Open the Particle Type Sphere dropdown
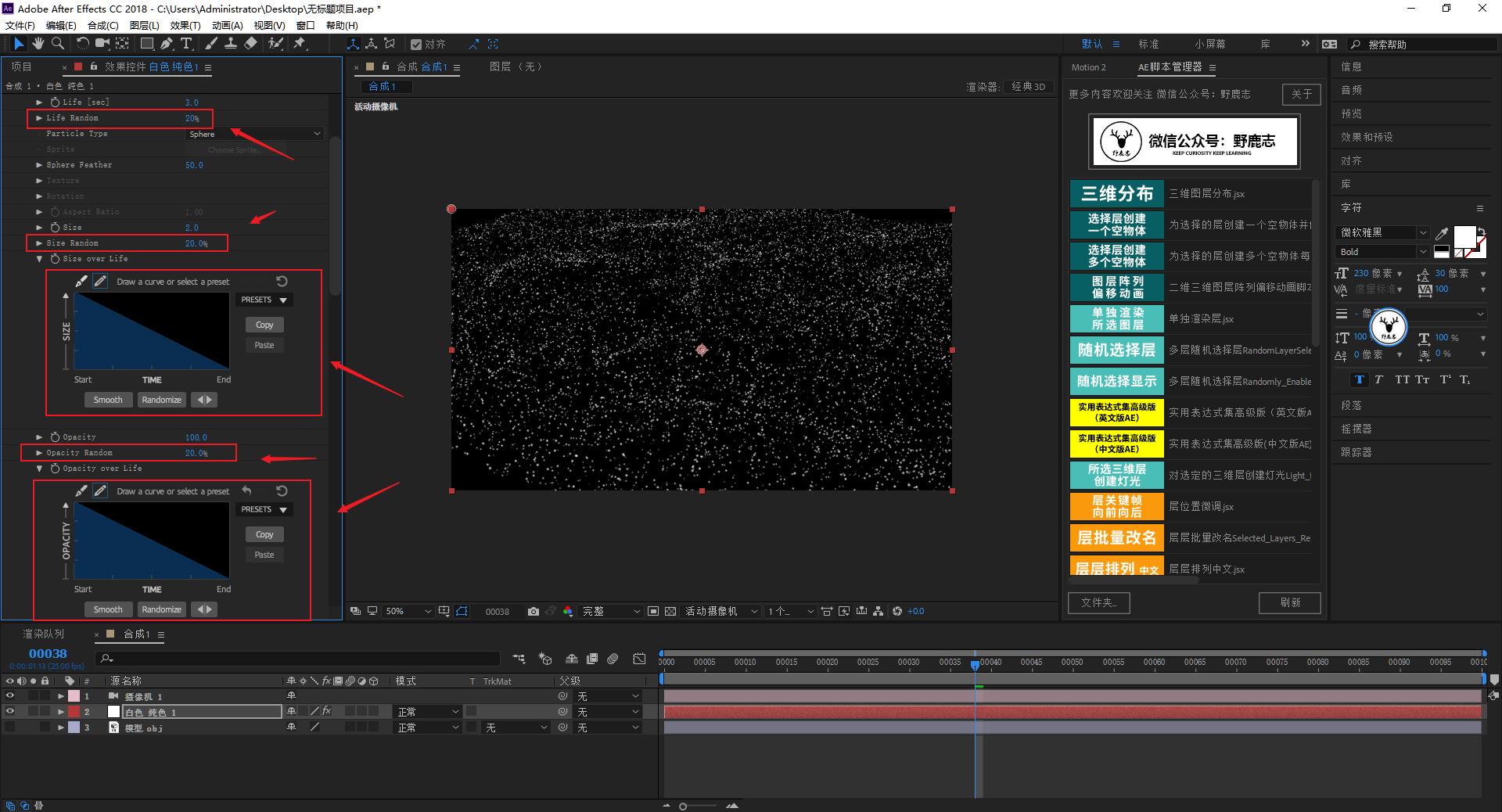The width and height of the screenshot is (1502, 812). click(x=254, y=134)
